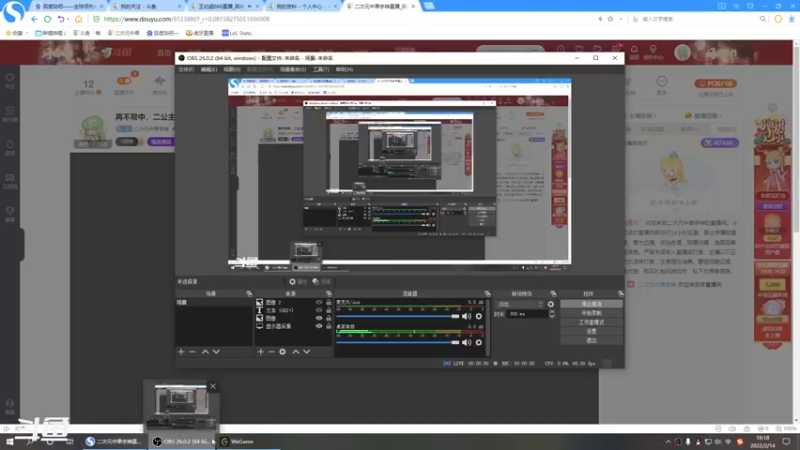Adjust 麦克风/Aux volume slider
This screenshot has height=450, width=800.
point(398,316)
